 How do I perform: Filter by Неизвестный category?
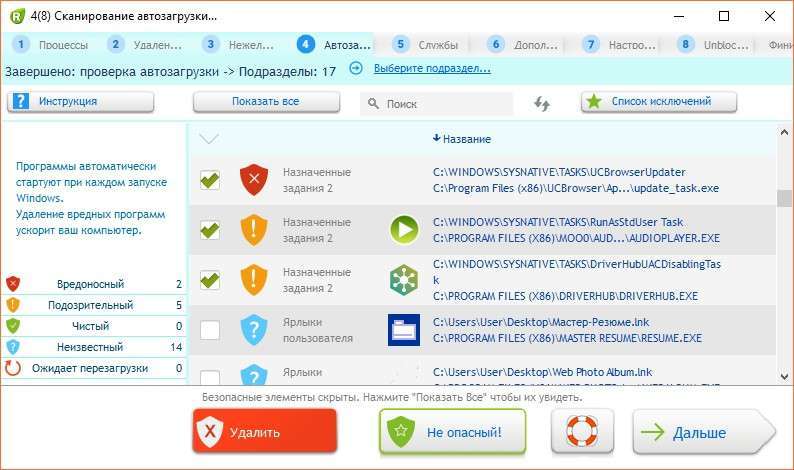pyautogui.click(x=94, y=347)
